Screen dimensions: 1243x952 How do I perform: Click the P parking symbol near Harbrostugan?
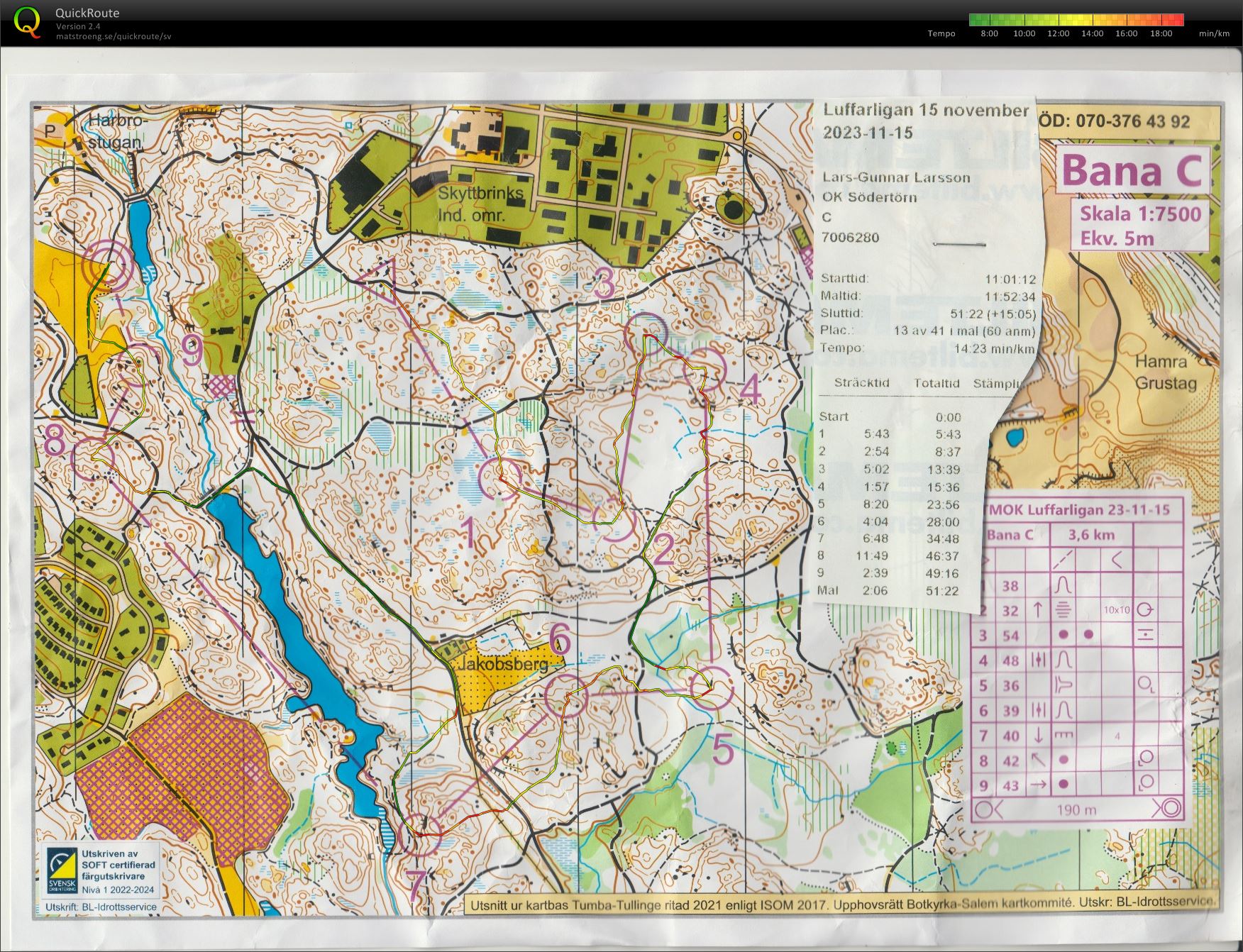[x=50, y=131]
